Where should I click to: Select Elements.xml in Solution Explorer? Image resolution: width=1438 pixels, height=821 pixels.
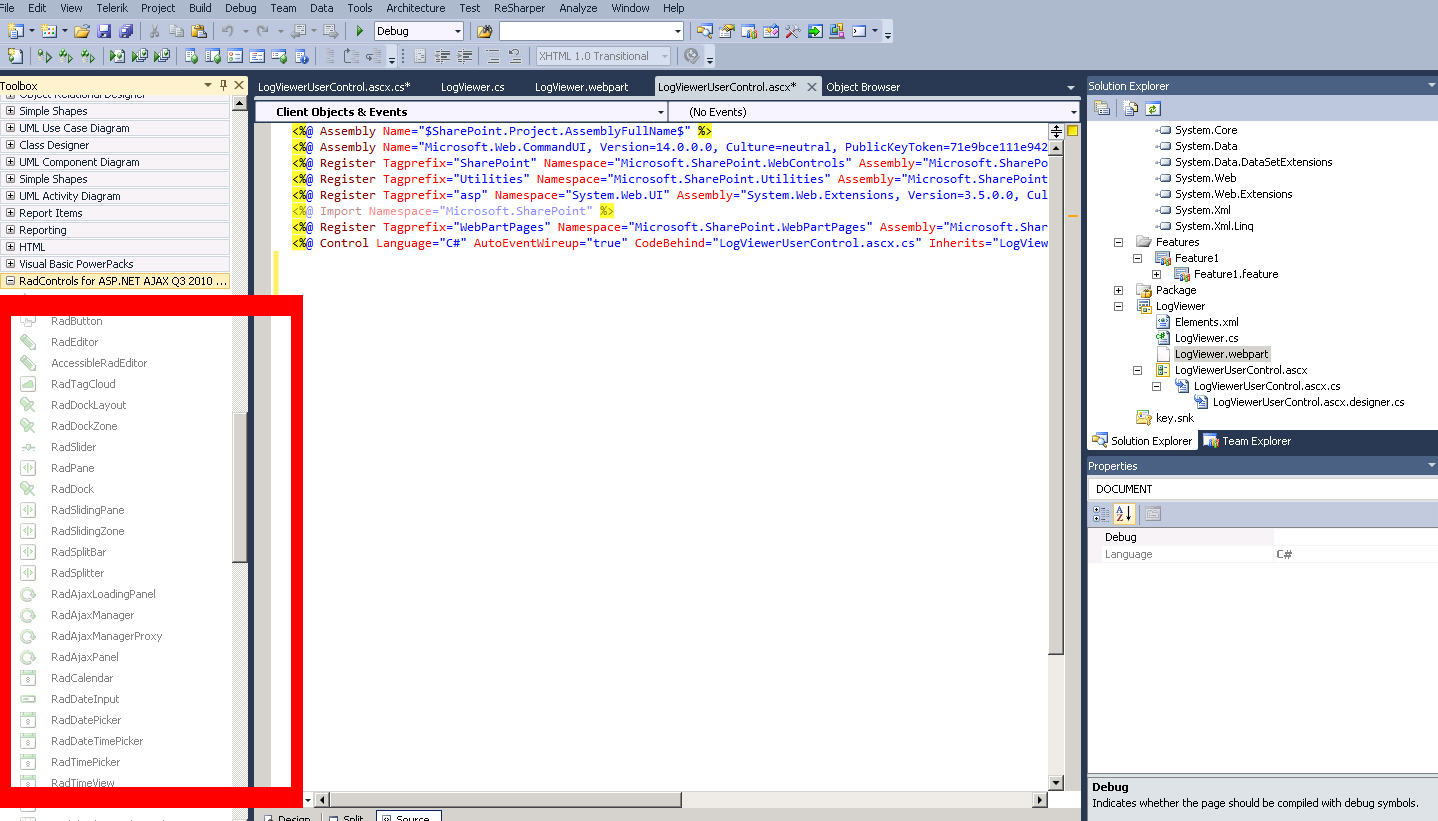(x=1206, y=322)
